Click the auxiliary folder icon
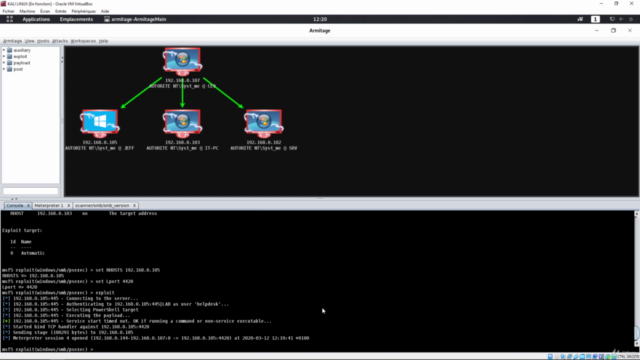This screenshot has height=360, width=640. click(10, 50)
